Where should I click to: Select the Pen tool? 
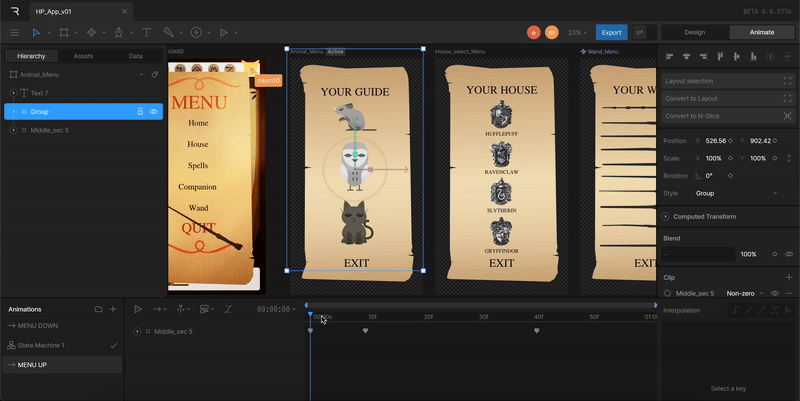(118, 32)
